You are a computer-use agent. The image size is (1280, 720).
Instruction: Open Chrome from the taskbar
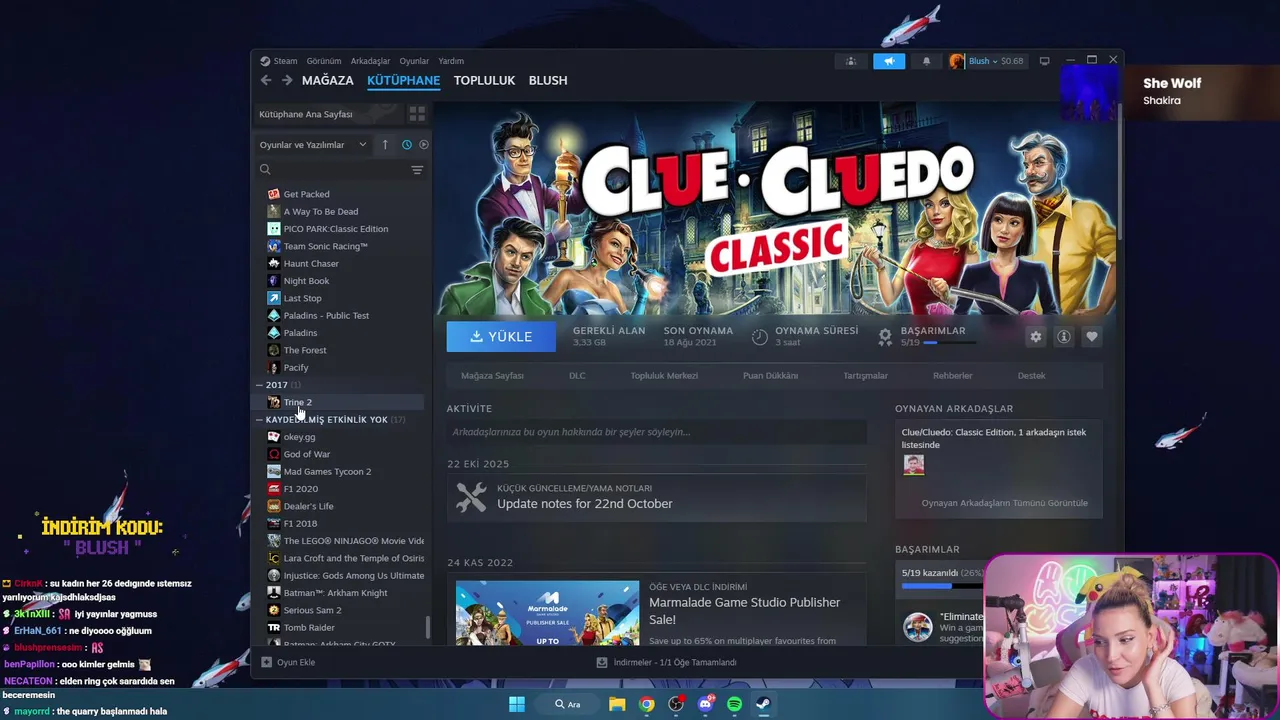(647, 704)
